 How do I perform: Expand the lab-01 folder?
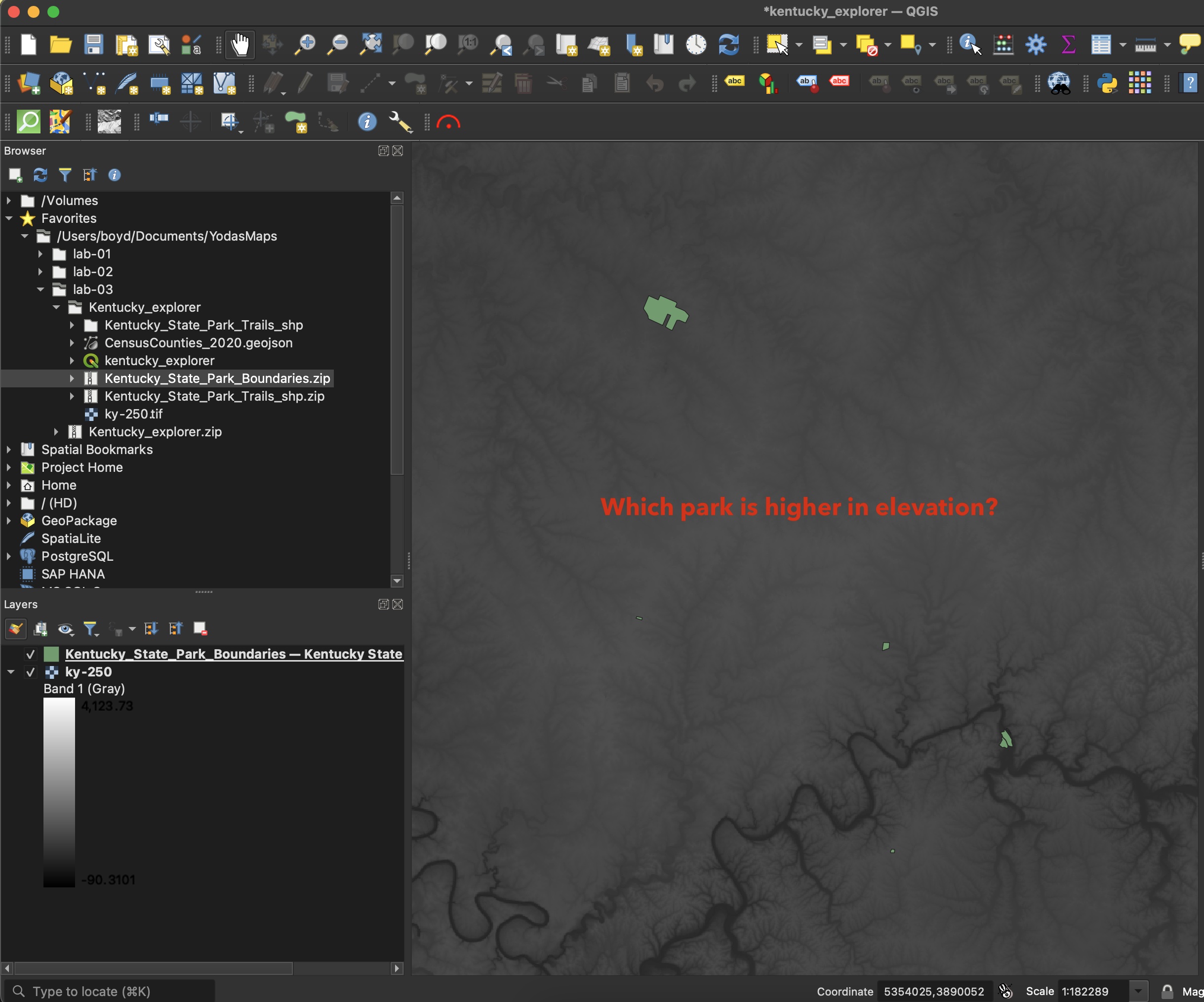[x=40, y=254]
